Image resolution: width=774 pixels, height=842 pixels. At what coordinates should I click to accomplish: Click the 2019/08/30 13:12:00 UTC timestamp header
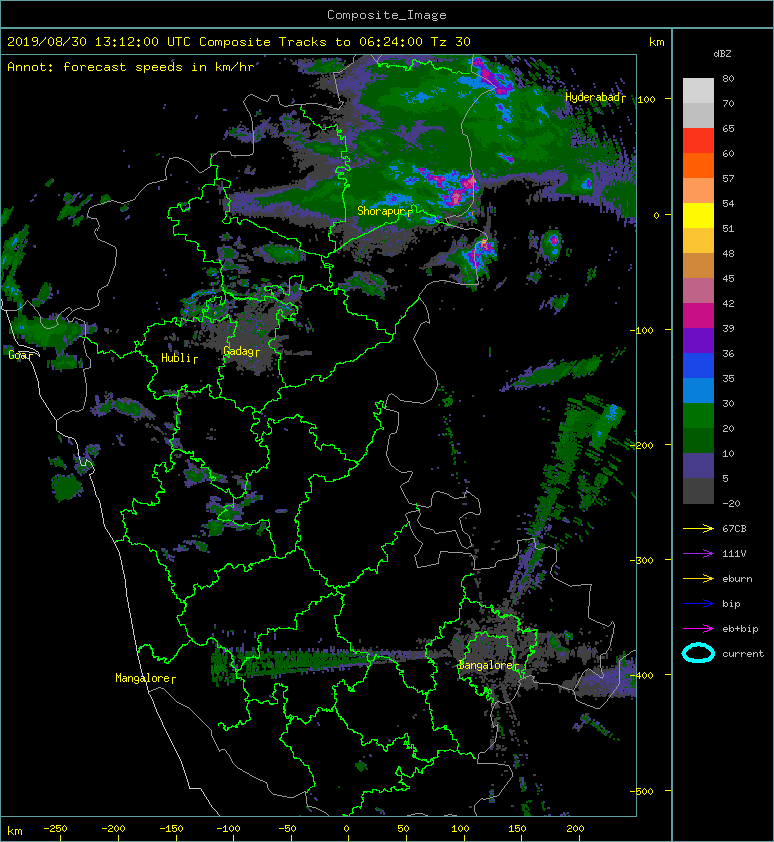[x=99, y=41]
